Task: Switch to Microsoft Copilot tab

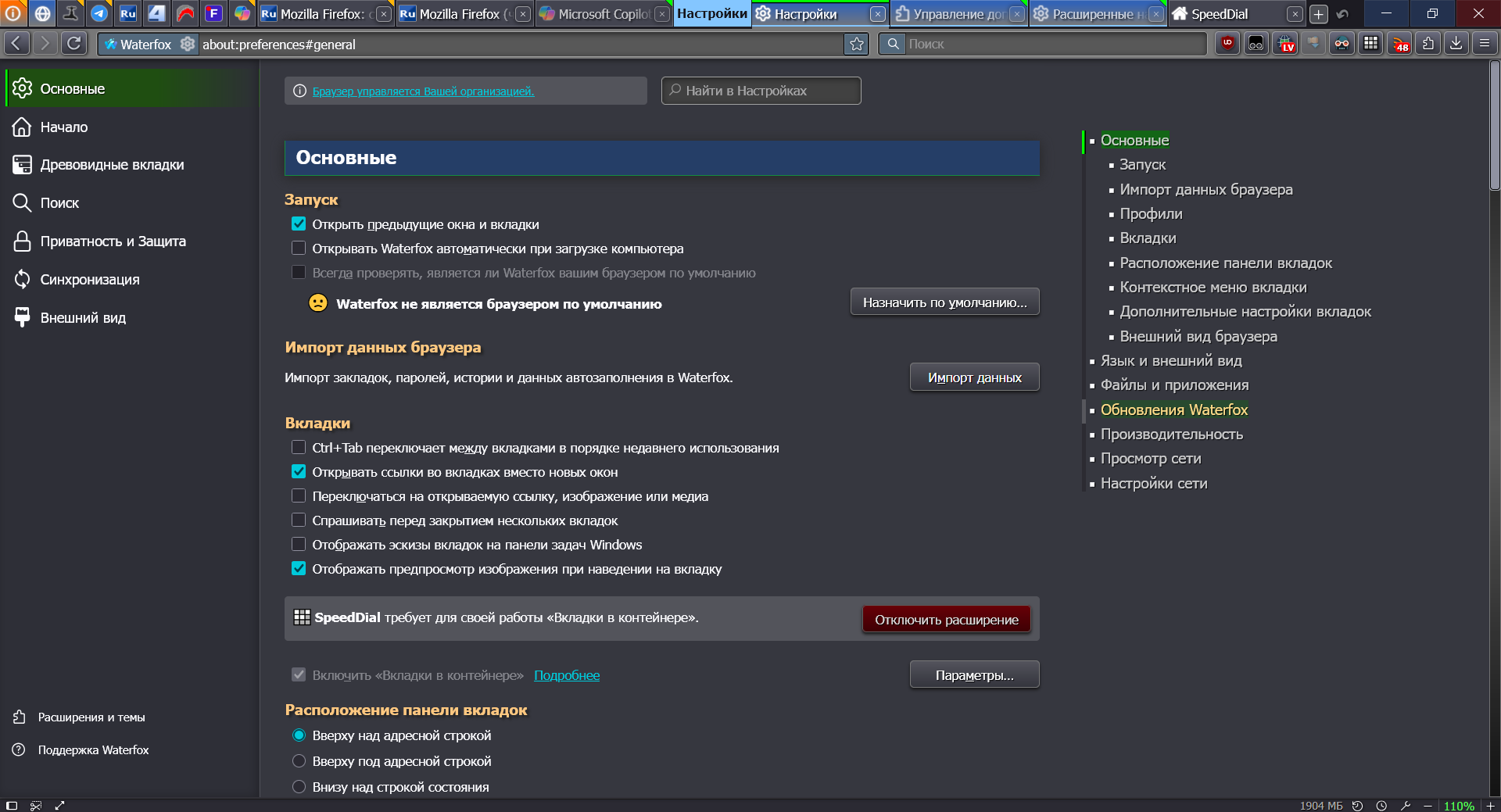Action: point(604,14)
